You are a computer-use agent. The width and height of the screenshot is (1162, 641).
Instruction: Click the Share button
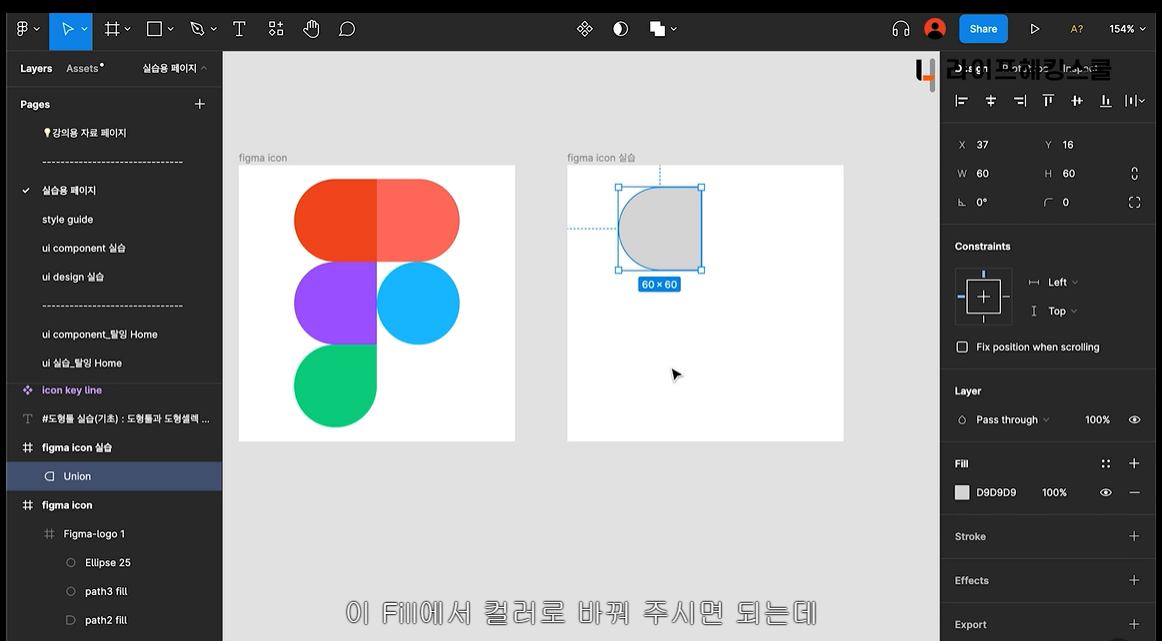[983, 29]
